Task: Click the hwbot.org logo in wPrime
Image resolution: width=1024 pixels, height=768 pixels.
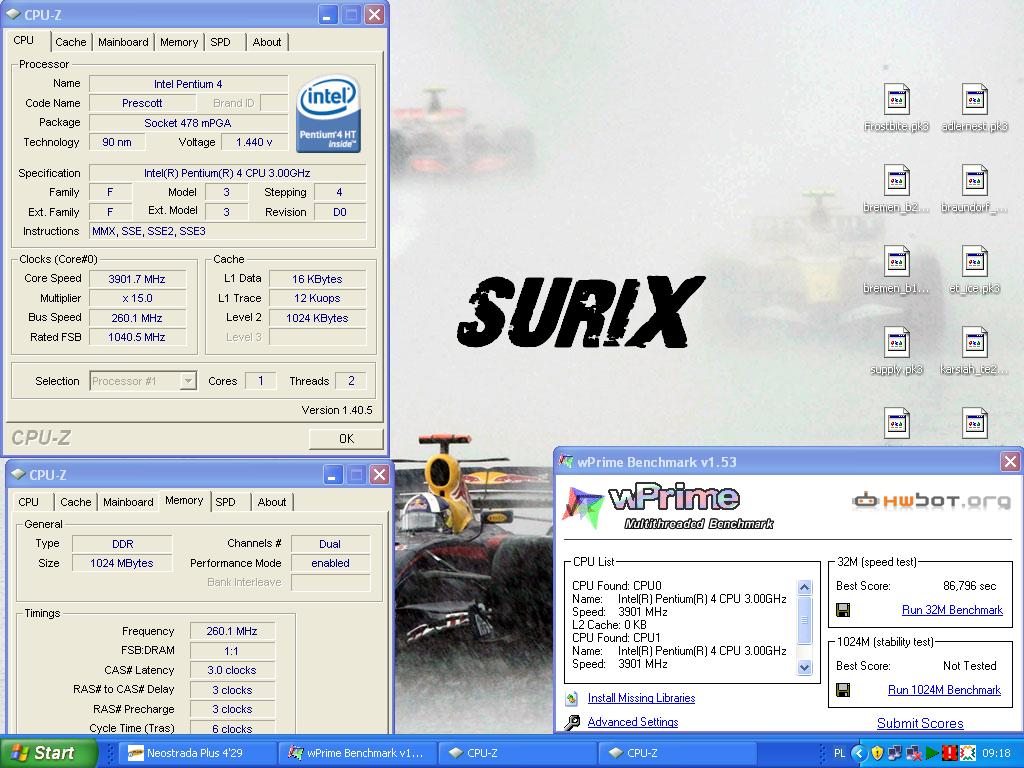Action: click(931, 501)
